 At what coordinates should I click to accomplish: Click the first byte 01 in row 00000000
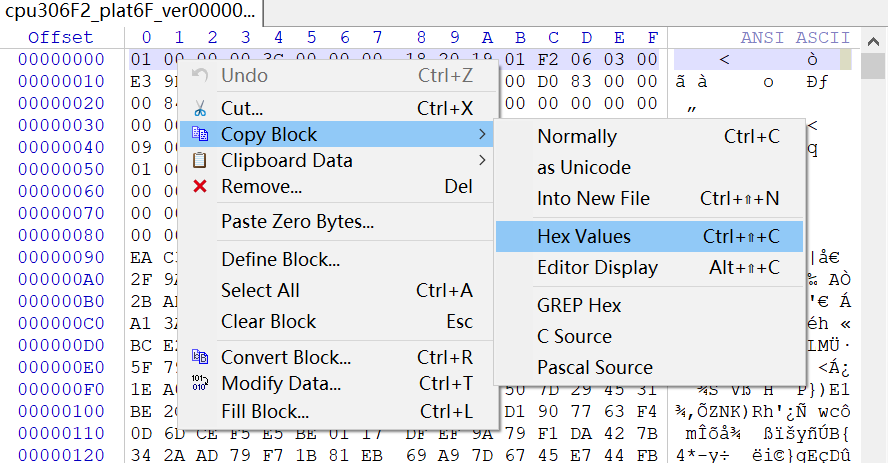(x=141, y=59)
